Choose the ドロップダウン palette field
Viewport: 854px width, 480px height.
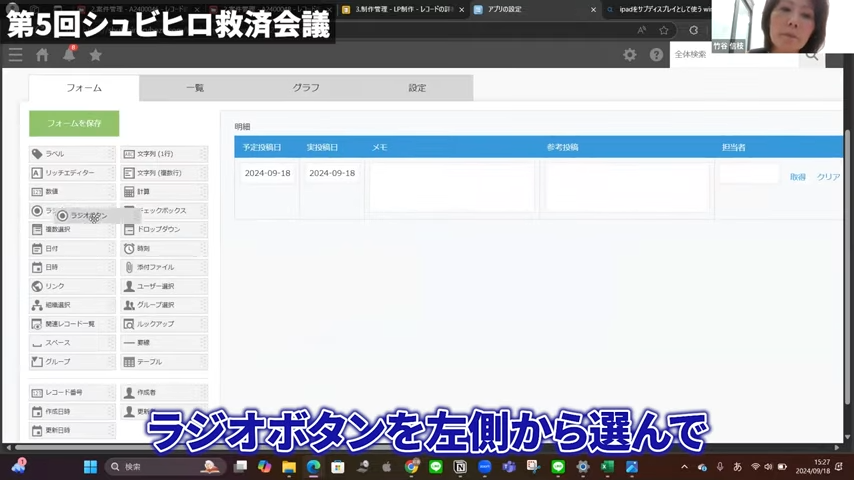[164, 229]
